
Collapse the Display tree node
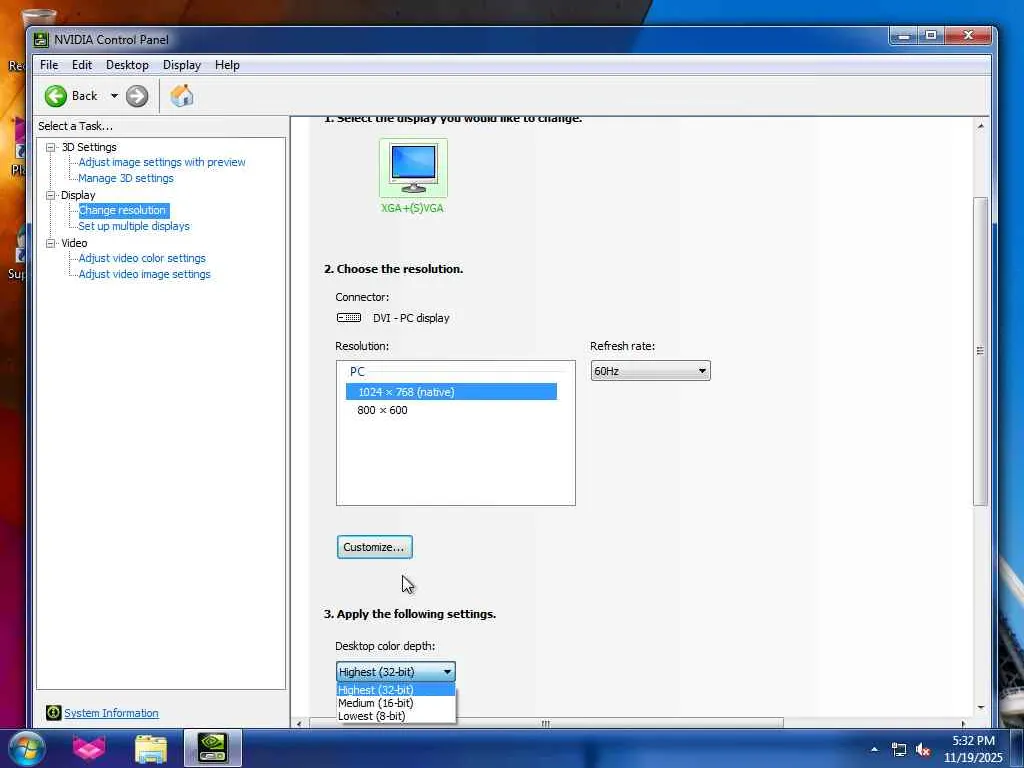(x=50, y=195)
